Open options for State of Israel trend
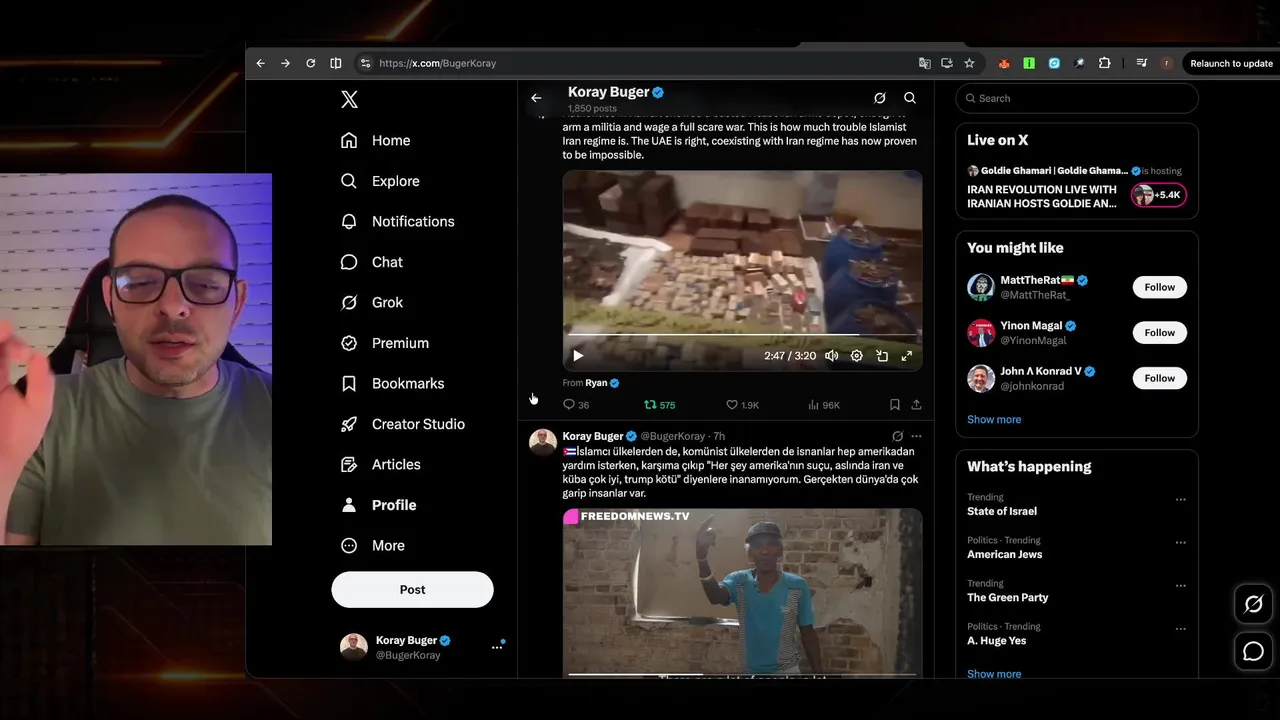 [x=1181, y=499]
